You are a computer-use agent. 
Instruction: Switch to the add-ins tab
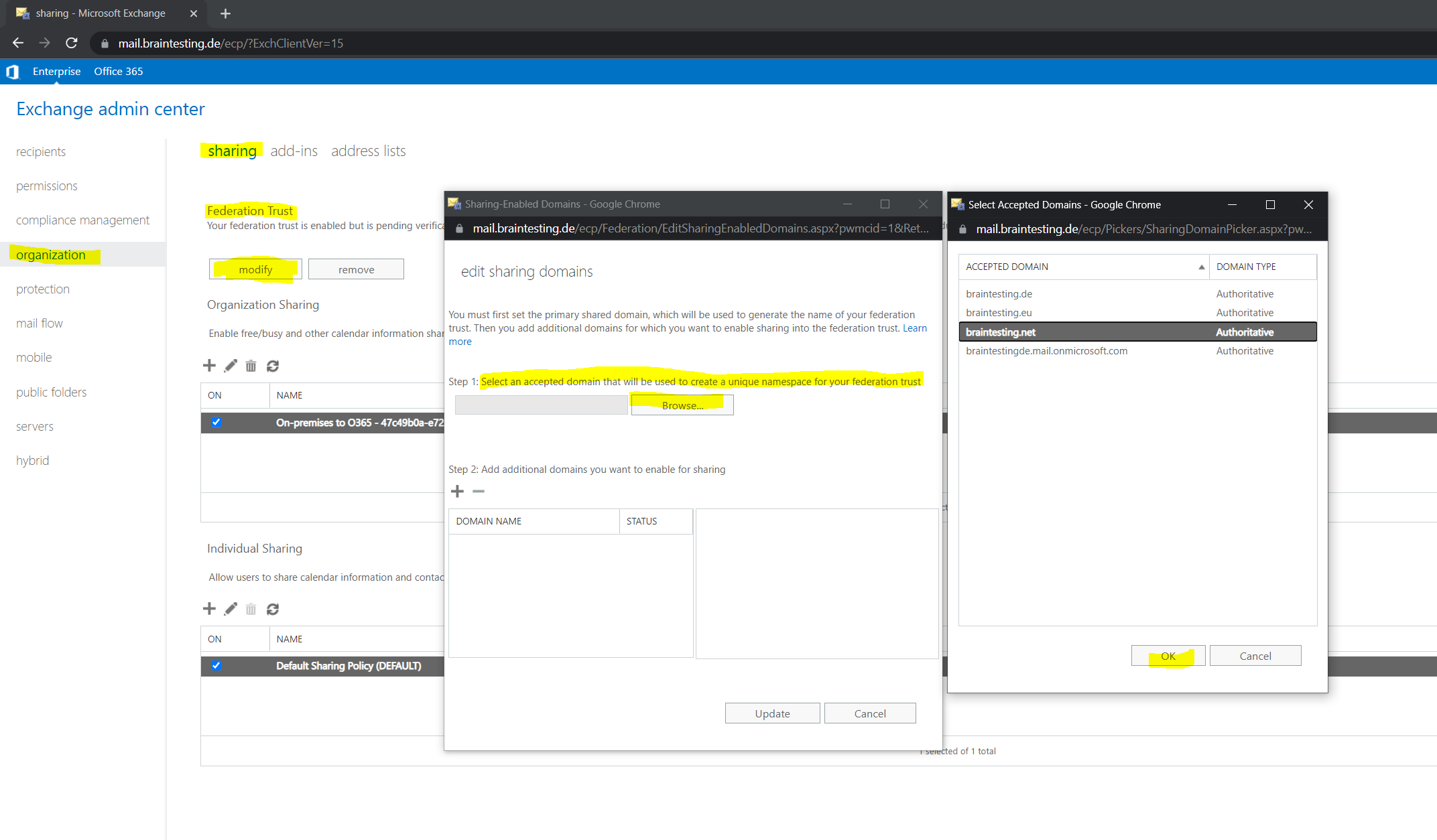pyautogui.click(x=292, y=151)
